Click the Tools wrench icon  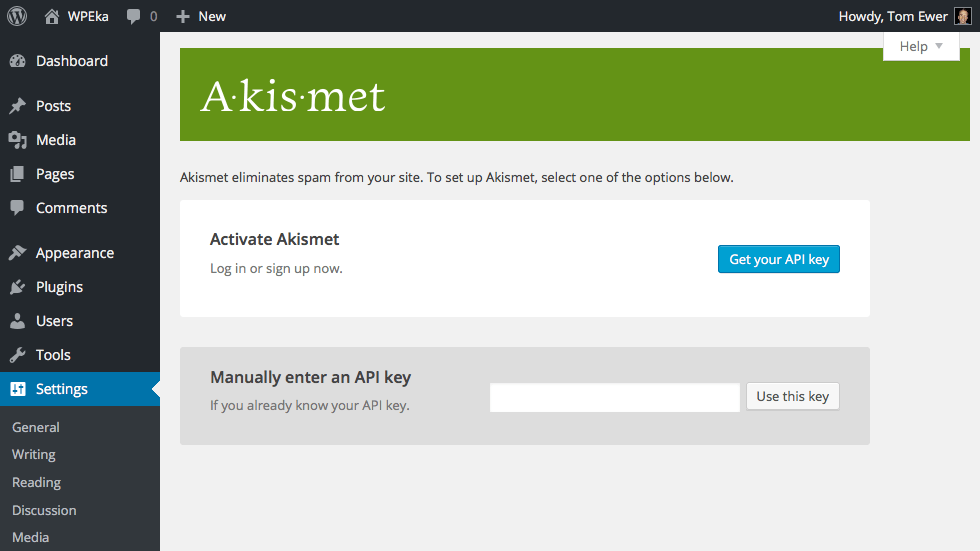(x=17, y=355)
